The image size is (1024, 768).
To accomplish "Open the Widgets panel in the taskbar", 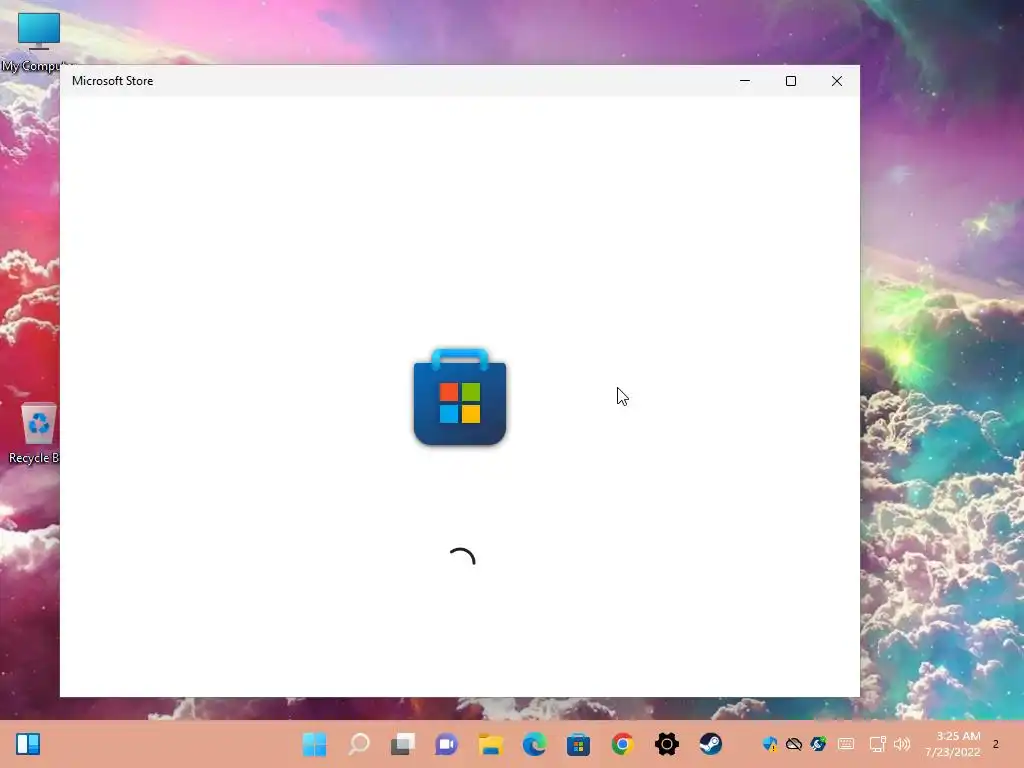I will (x=28, y=744).
